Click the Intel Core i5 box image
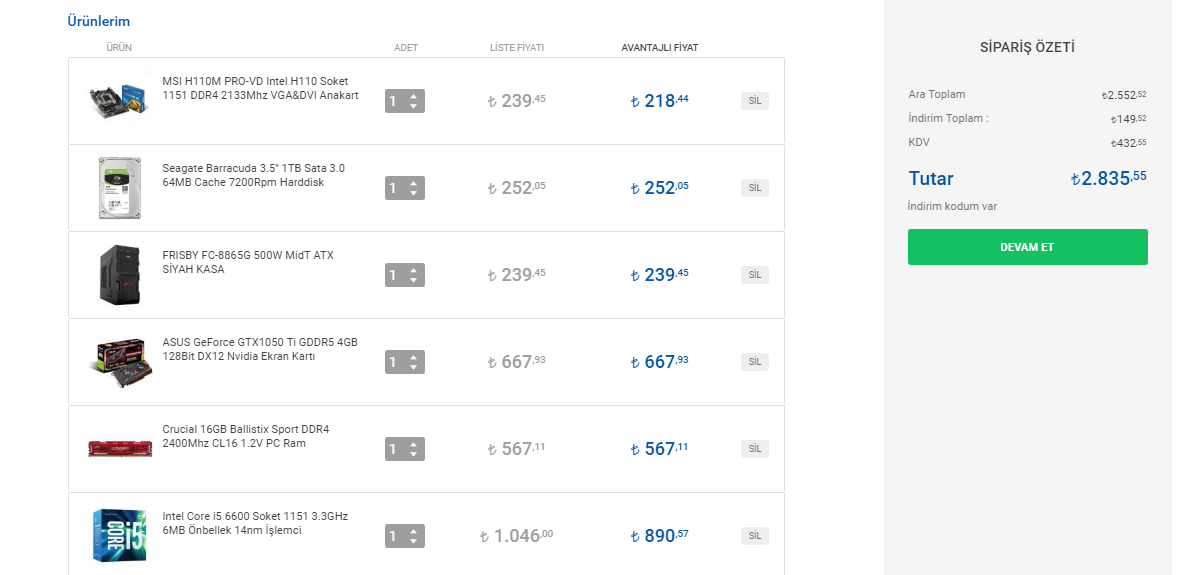Screen dimensions: 1199x575 coord(120,535)
